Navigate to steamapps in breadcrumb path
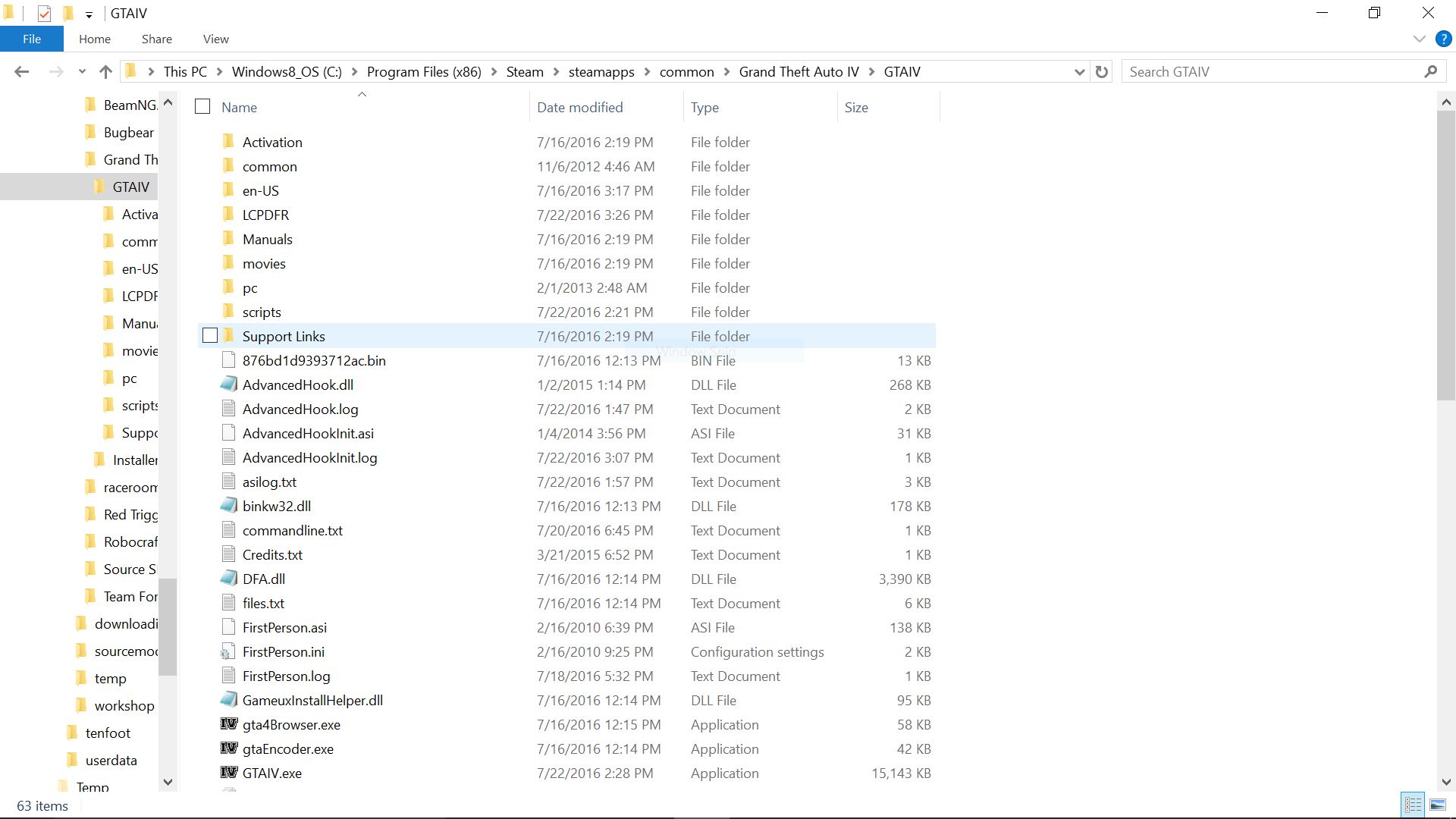Screen dimensions: 1456x819 601,72
